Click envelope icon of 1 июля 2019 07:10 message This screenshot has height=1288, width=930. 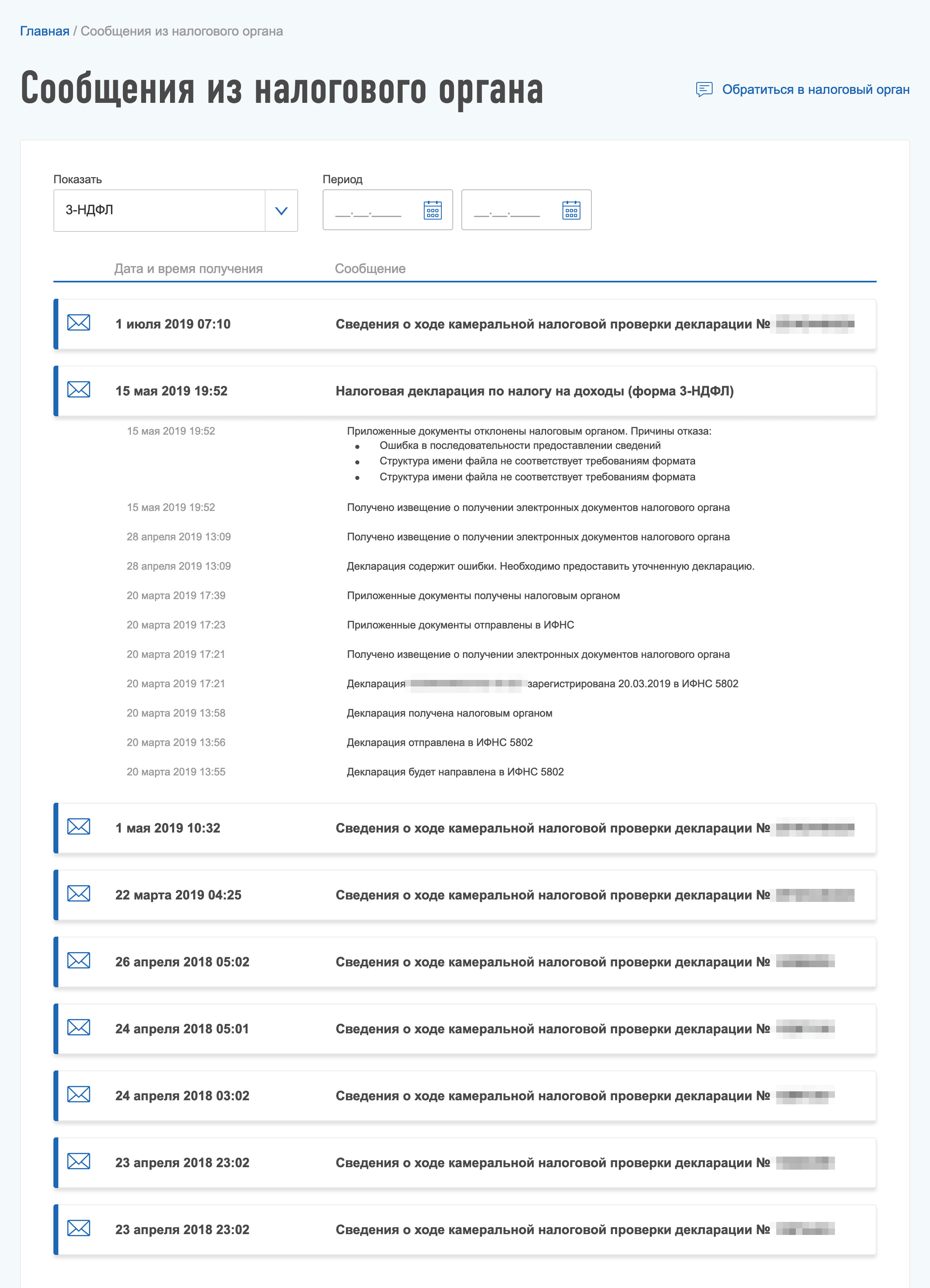pyautogui.click(x=78, y=323)
